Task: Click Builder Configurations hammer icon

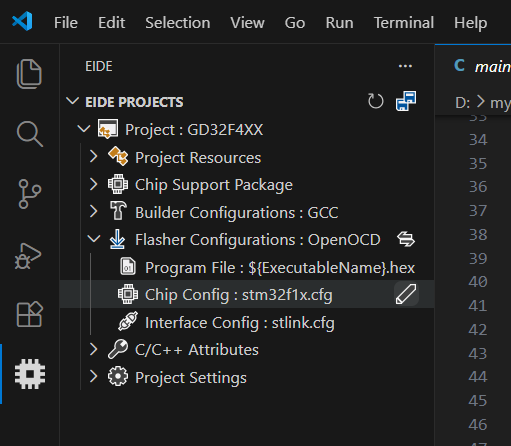Action: point(118,211)
